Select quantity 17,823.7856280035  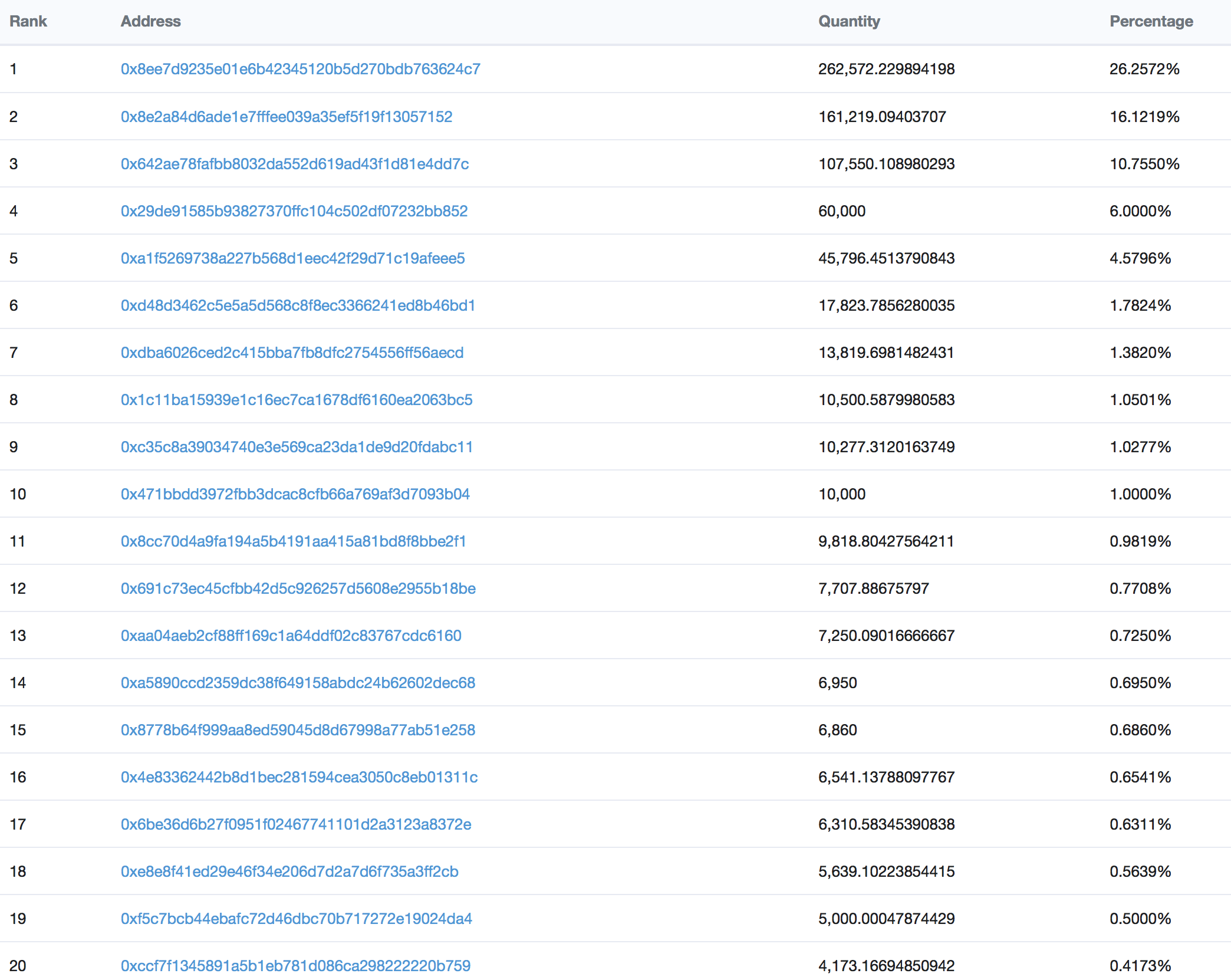tap(887, 305)
